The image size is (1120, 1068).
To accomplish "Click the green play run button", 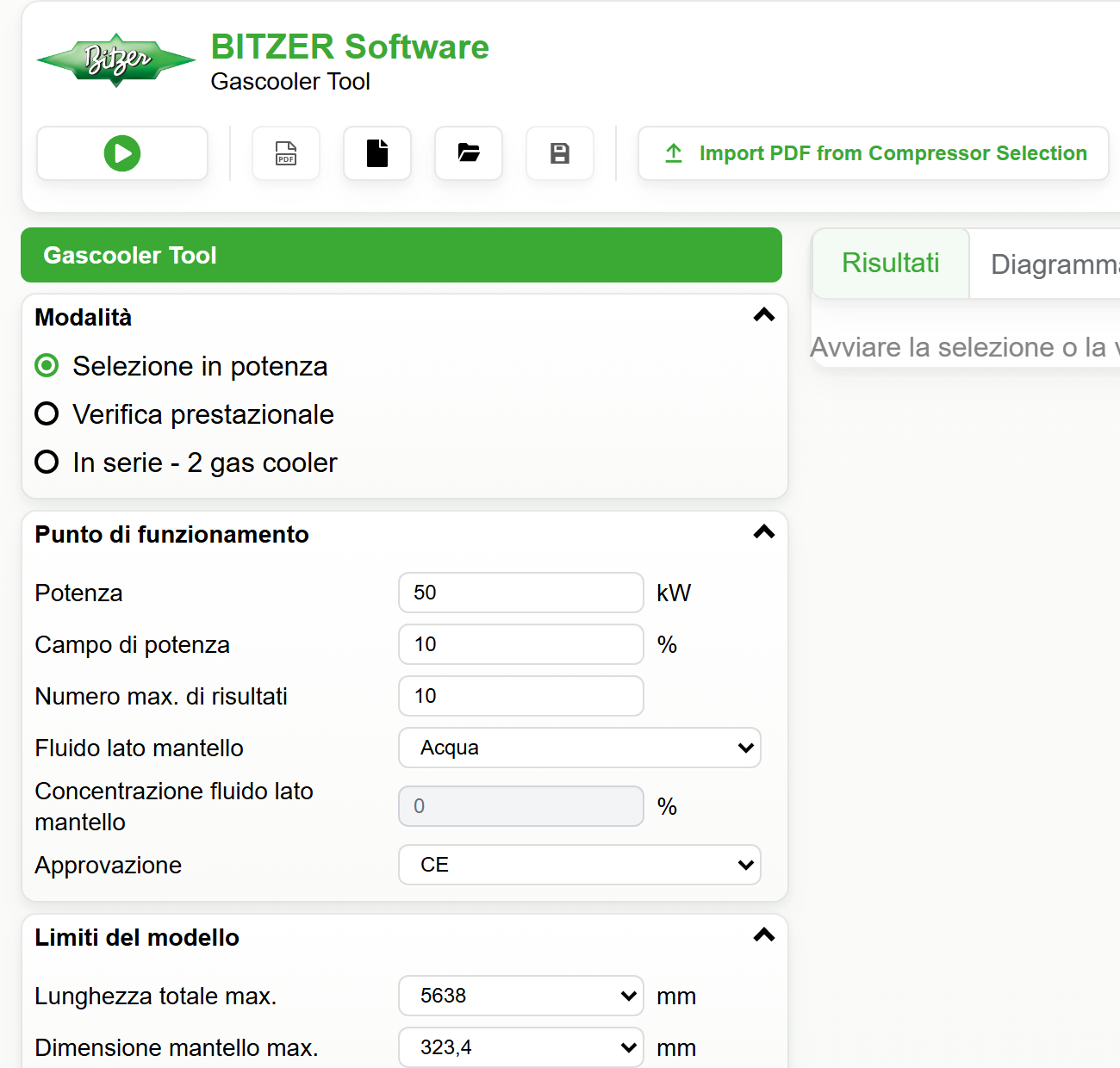I will (x=122, y=153).
